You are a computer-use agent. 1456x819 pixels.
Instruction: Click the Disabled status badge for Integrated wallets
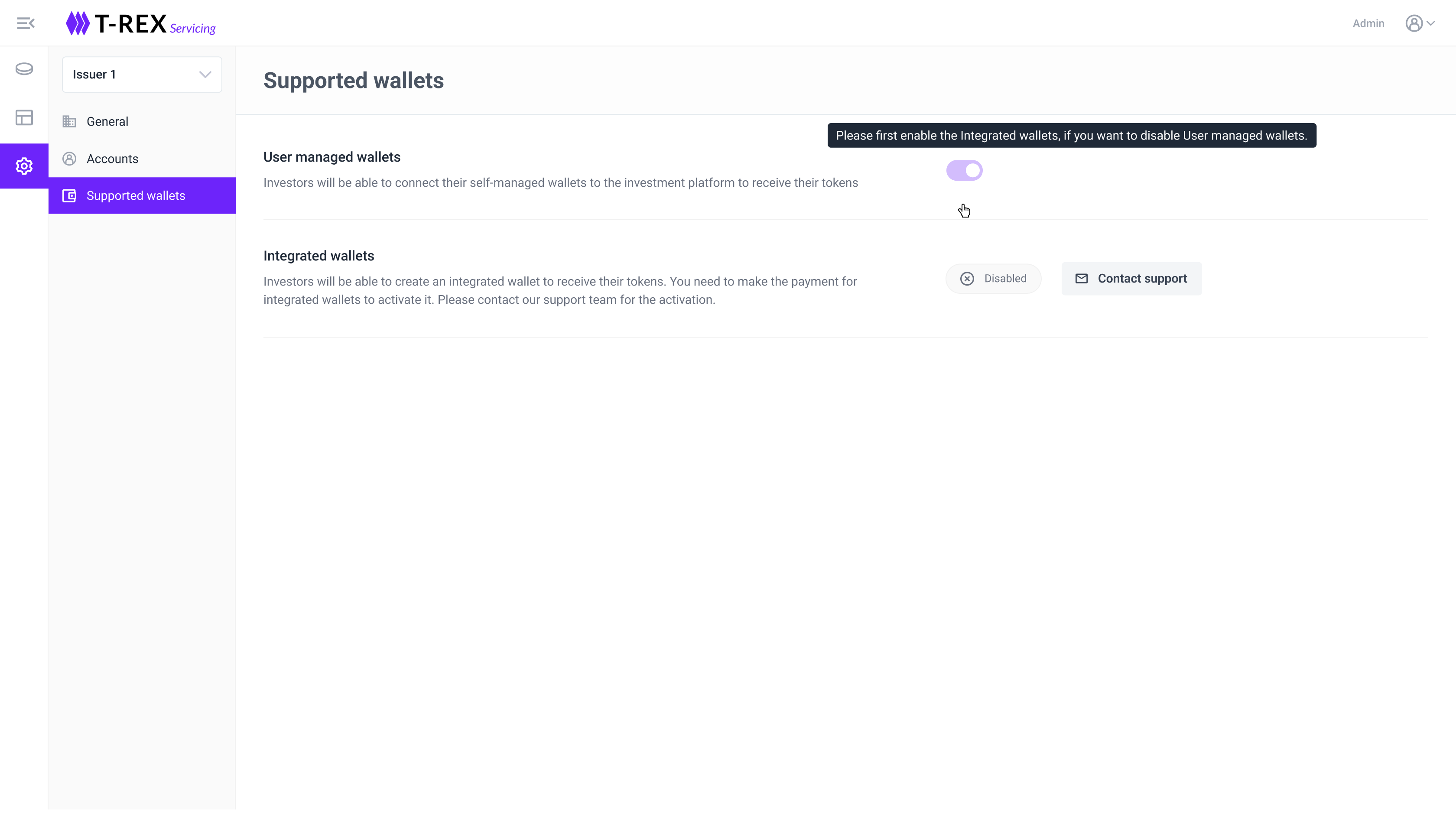(993, 279)
